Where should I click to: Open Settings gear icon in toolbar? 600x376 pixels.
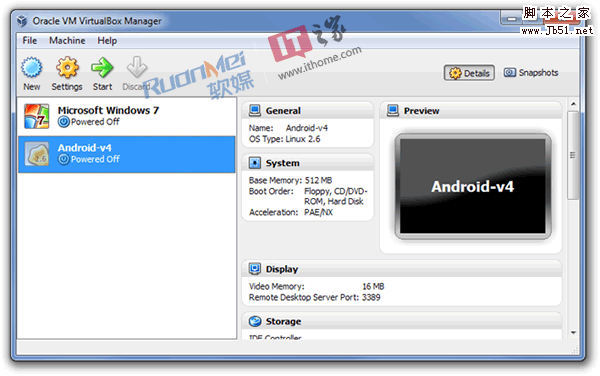[67, 67]
